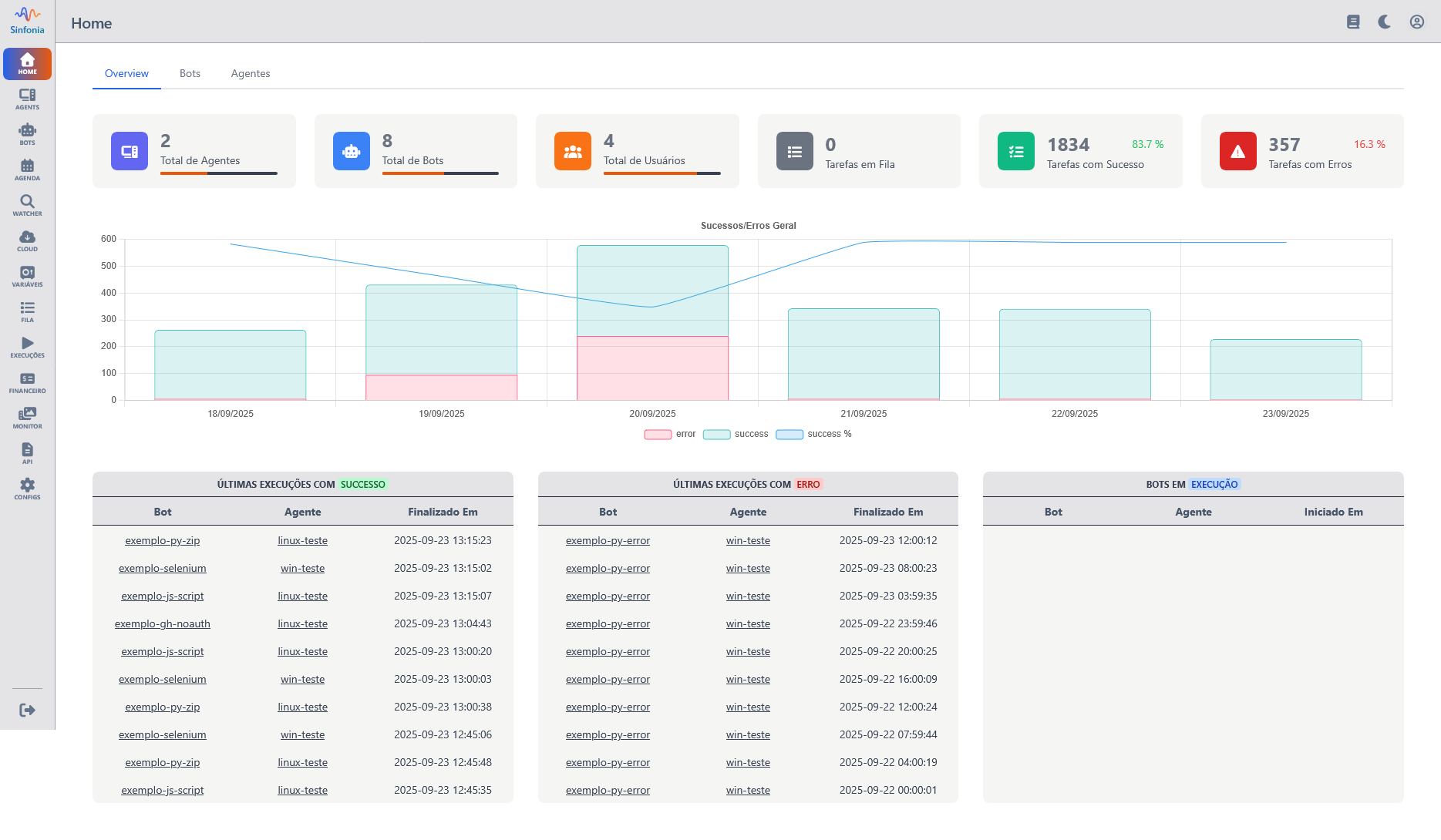Viewport: 1441px width, 840px height.
Task: Switch to the Bots tab
Action: click(190, 73)
